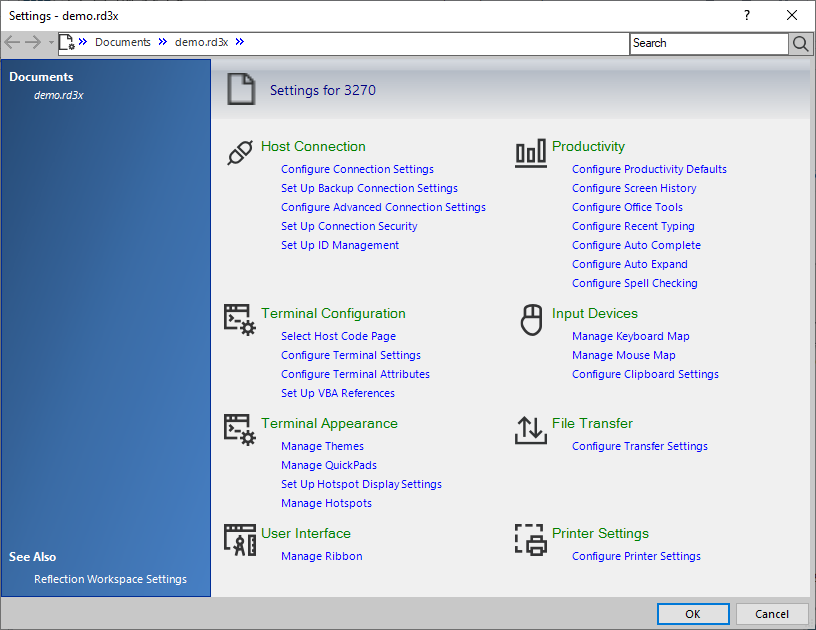
Task: Open Manage Themes
Action: 322,446
